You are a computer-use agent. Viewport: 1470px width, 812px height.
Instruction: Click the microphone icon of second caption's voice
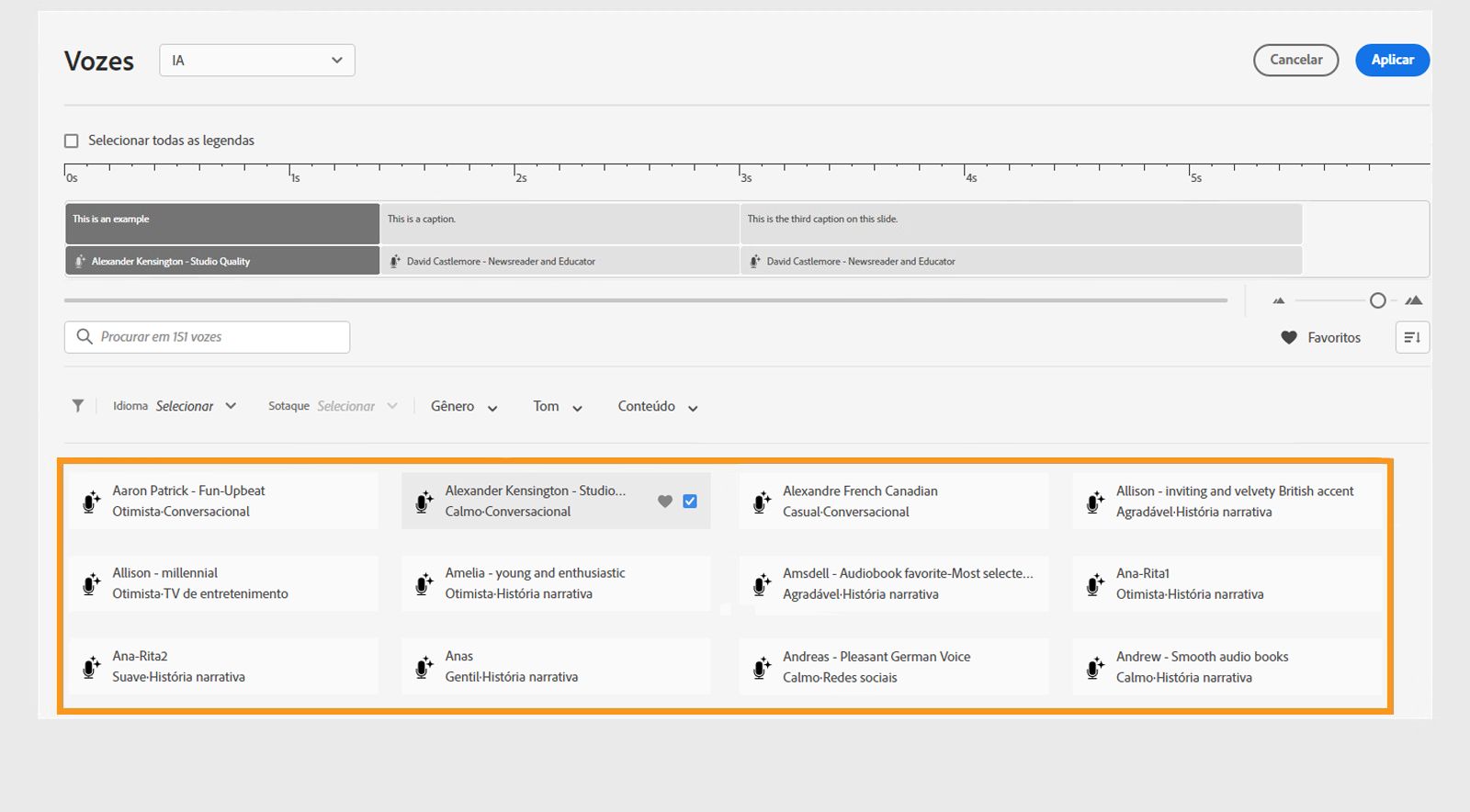click(x=395, y=262)
